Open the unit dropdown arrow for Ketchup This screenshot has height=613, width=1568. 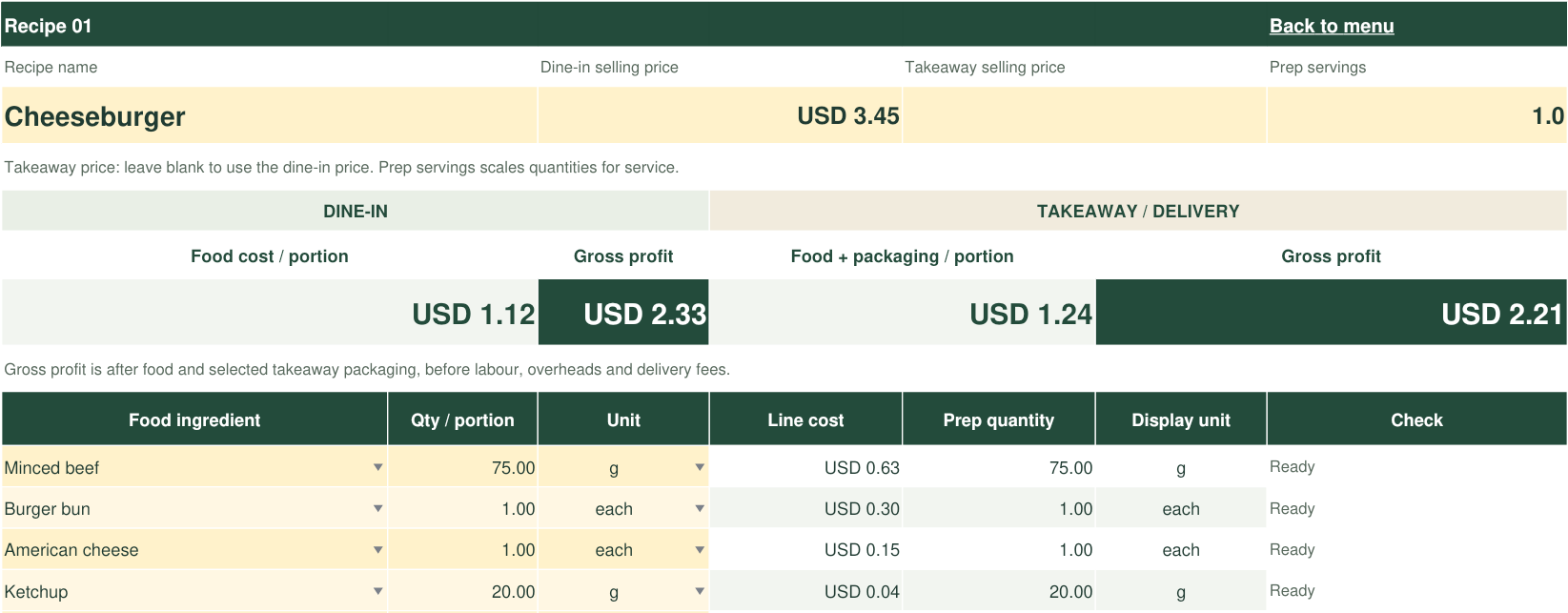700,591
